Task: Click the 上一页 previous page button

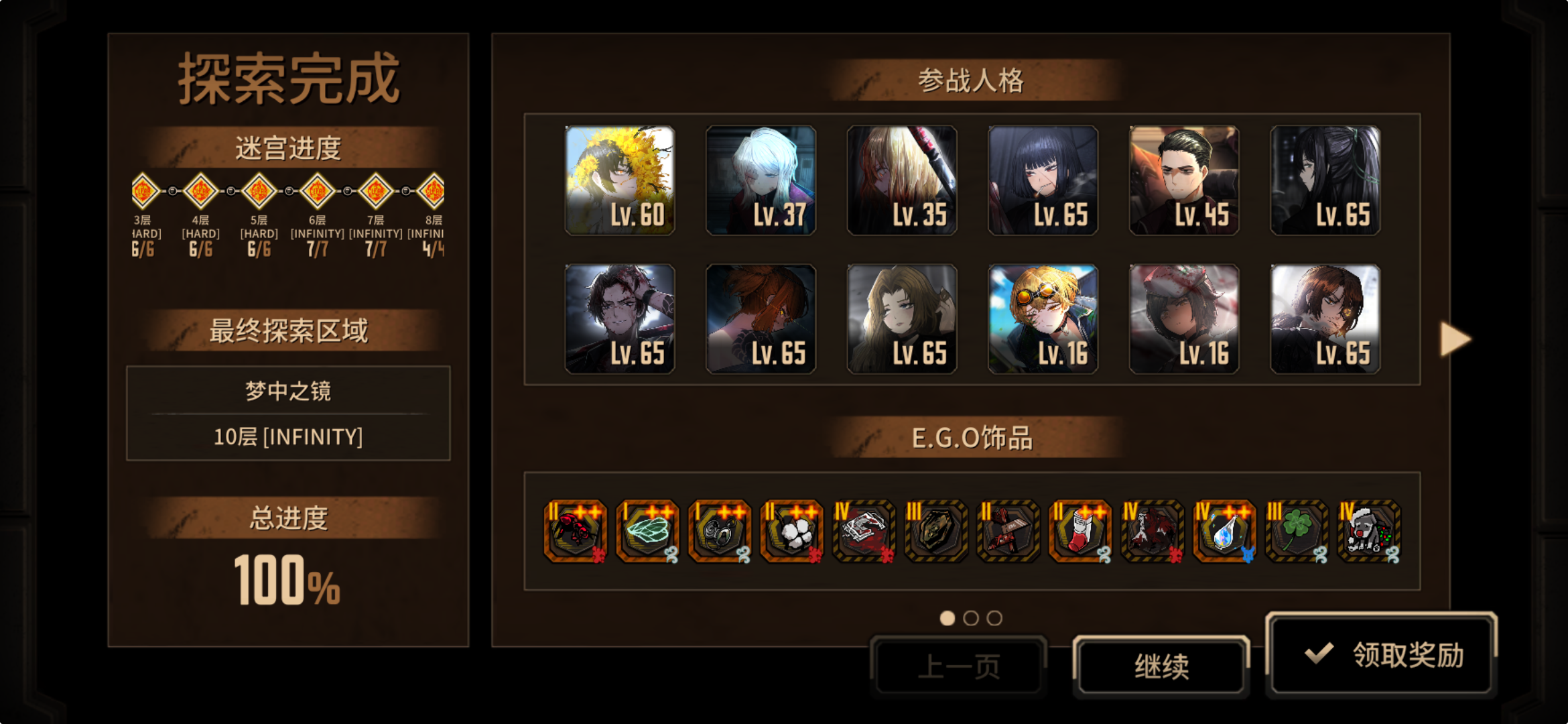Action: [x=959, y=666]
